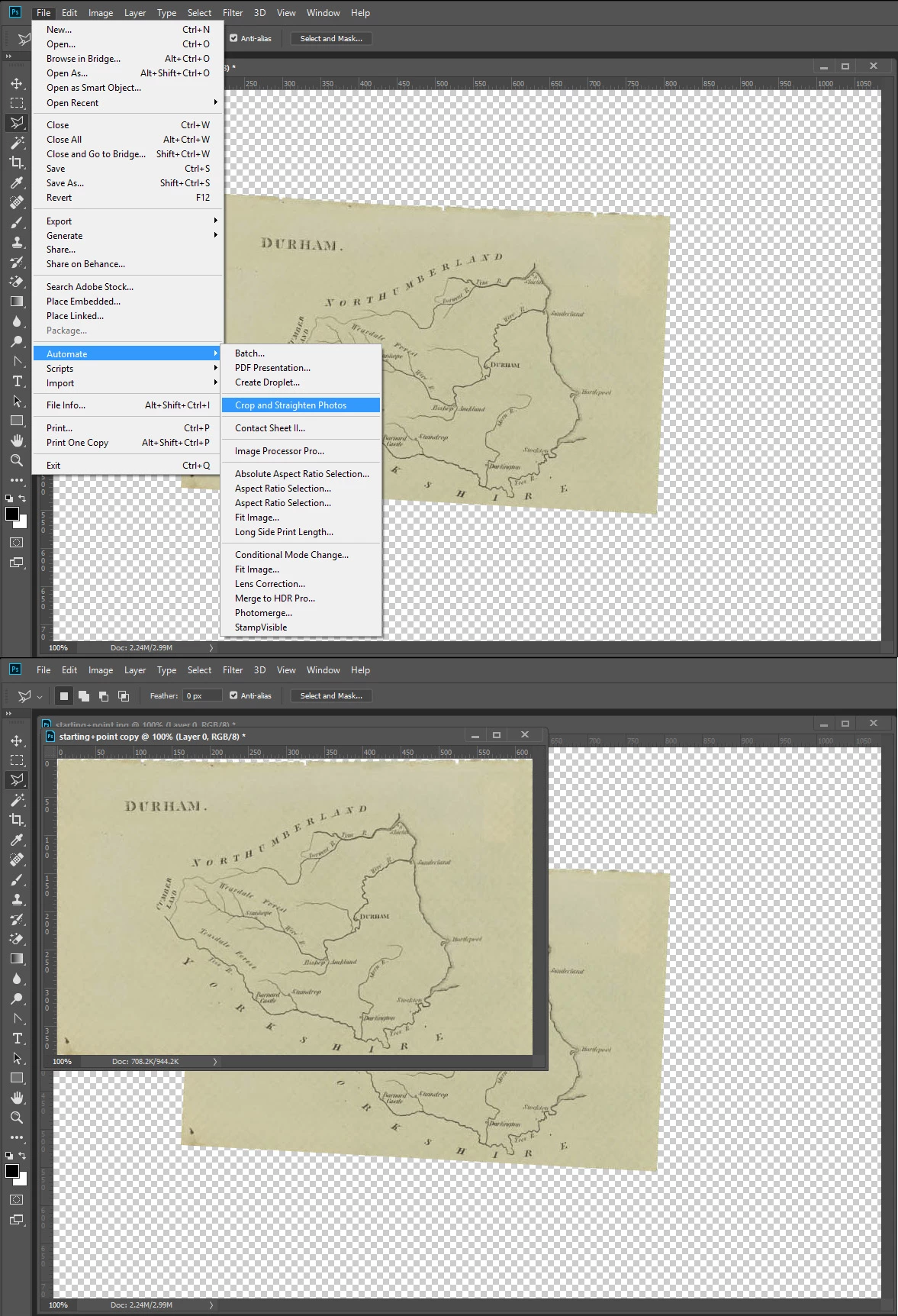Select Hand tool in window without open menu
Viewport: 898px width, 1316px height.
17,1098
